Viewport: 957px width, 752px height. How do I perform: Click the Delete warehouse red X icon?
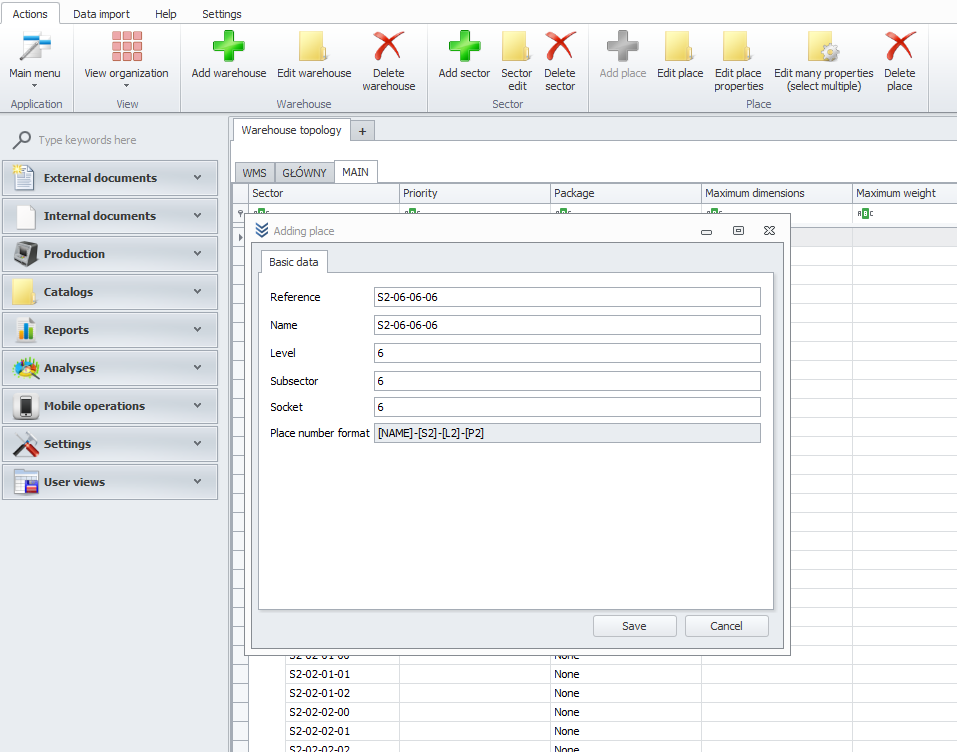(389, 47)
